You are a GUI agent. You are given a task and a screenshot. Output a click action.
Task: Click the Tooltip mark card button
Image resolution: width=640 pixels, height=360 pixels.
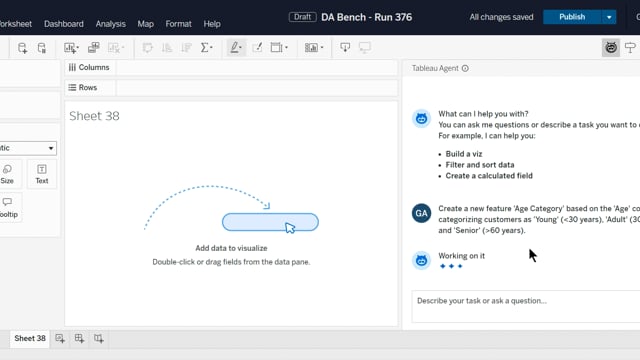pos(8,208)
